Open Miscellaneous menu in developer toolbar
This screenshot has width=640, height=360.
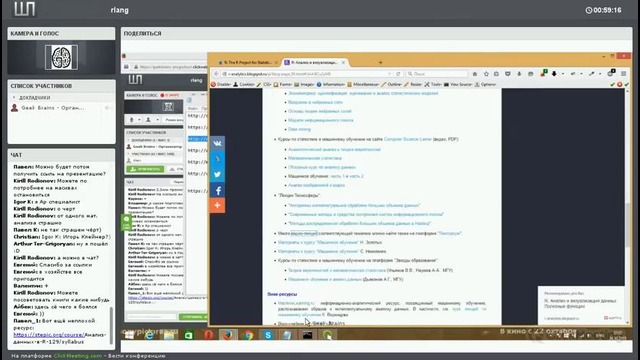[363, 84]
